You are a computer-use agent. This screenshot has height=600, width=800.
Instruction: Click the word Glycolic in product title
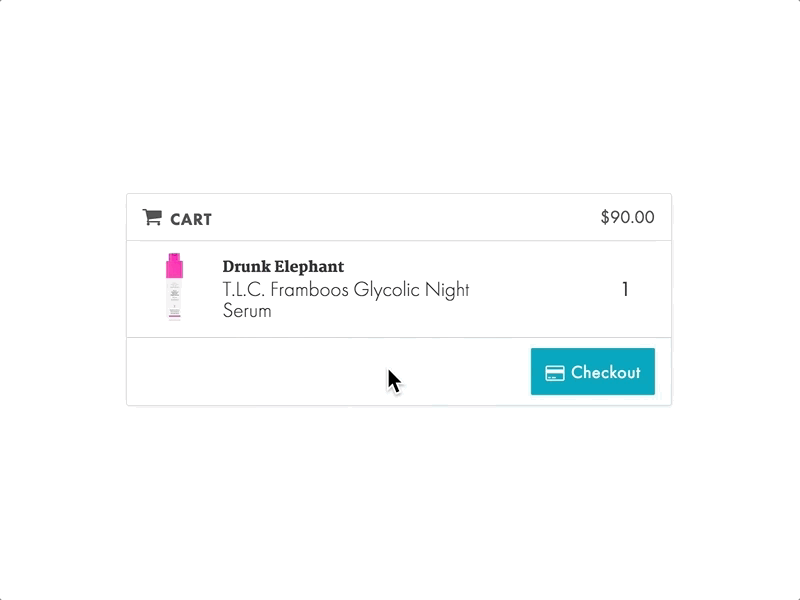tap(388, 290)
